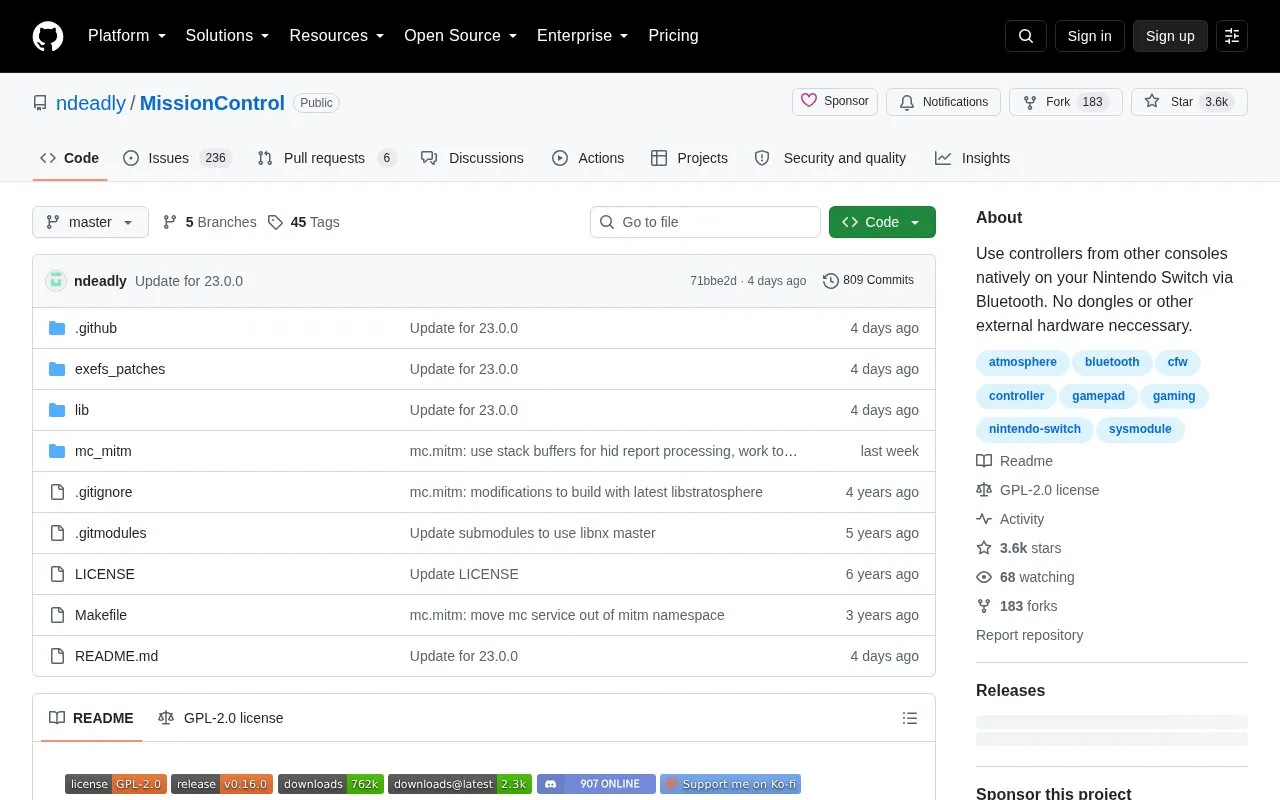The image size is (1280, 800).
Task: Open the appearance settings sliders icon
Action: (1232, 36)
